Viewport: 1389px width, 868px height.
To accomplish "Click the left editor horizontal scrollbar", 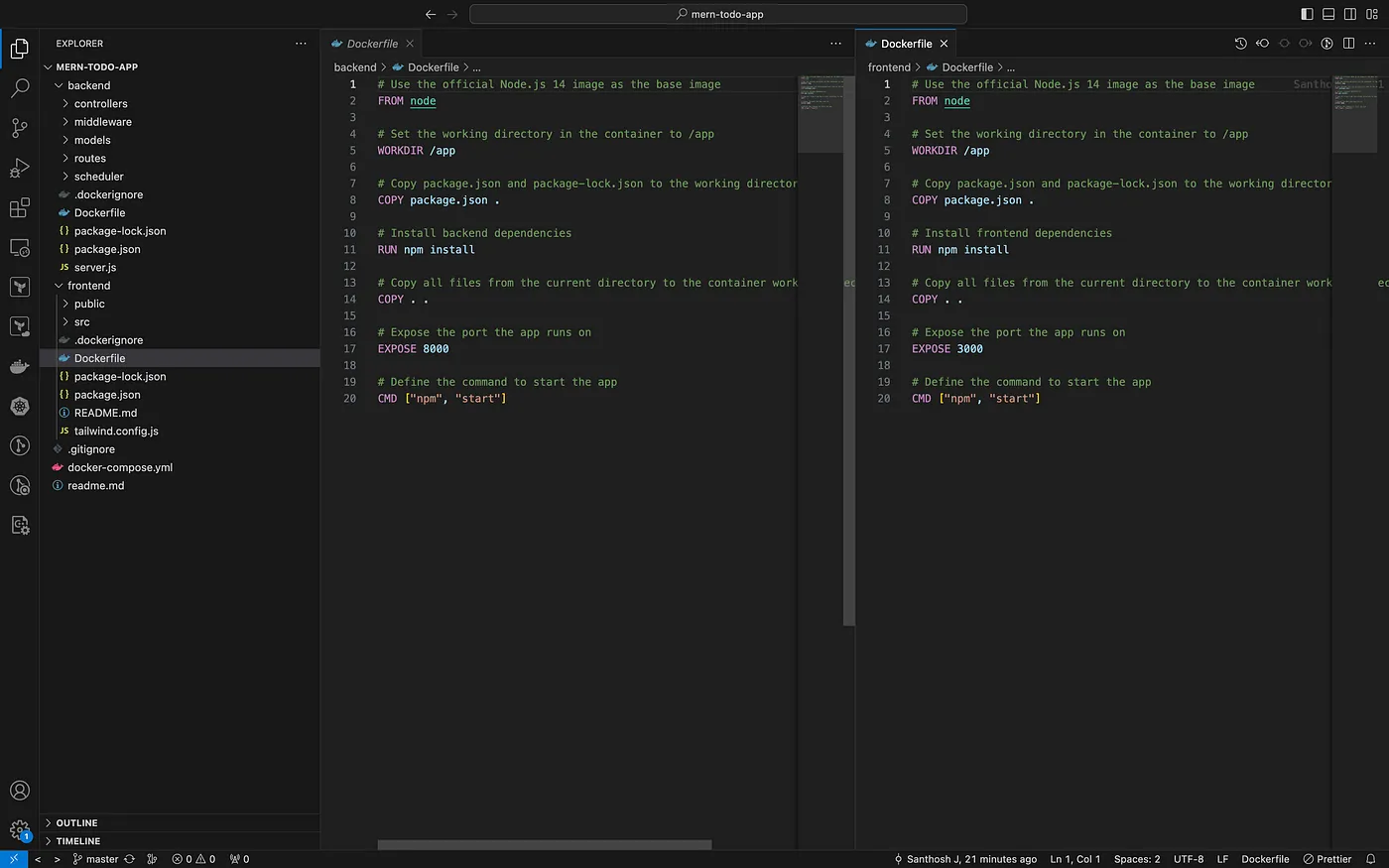I will [x=545, y=845].
